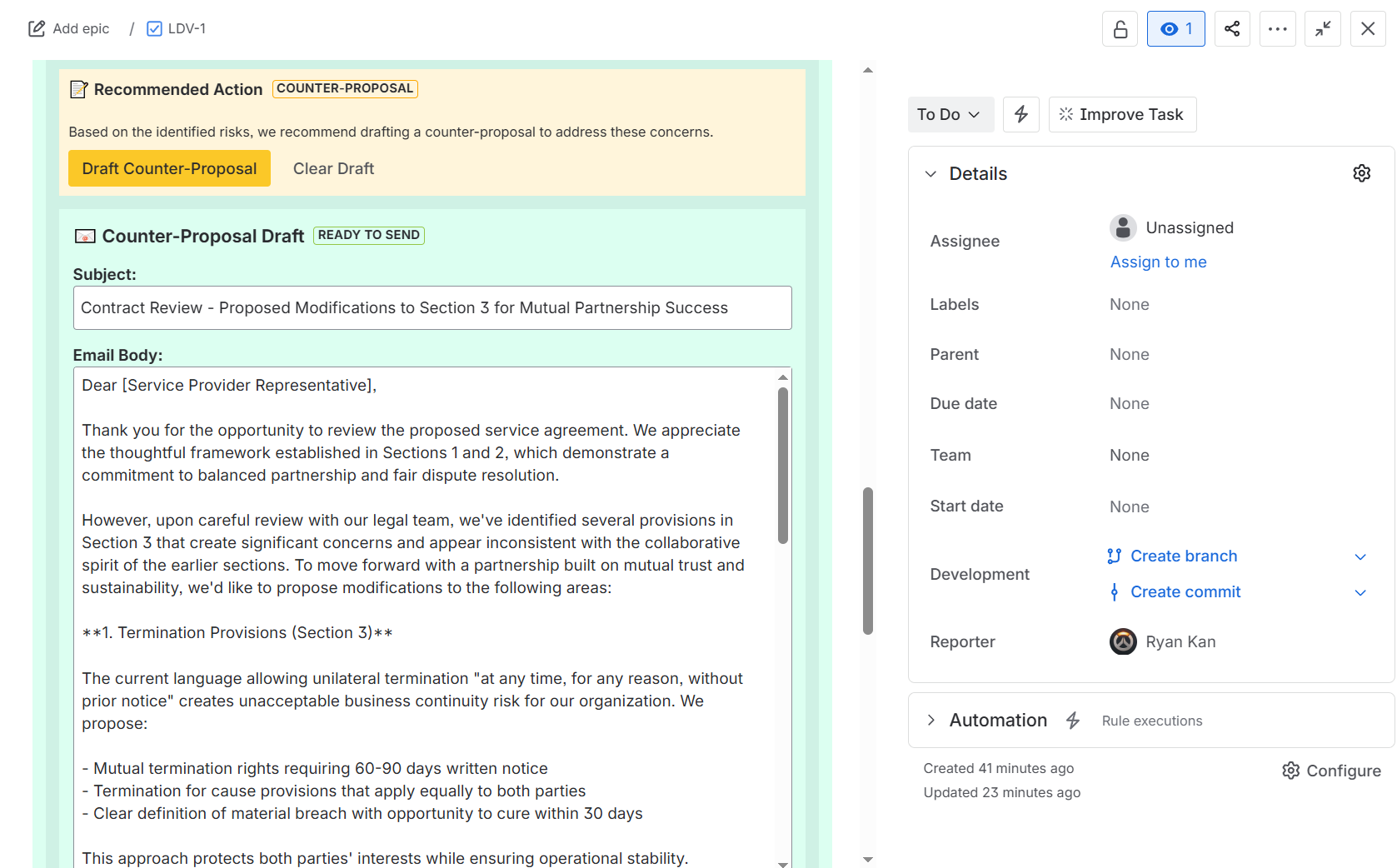The image size is (1397, 868).
Task: Open the LDV-1 issue key link
Action: coord(187,29)
